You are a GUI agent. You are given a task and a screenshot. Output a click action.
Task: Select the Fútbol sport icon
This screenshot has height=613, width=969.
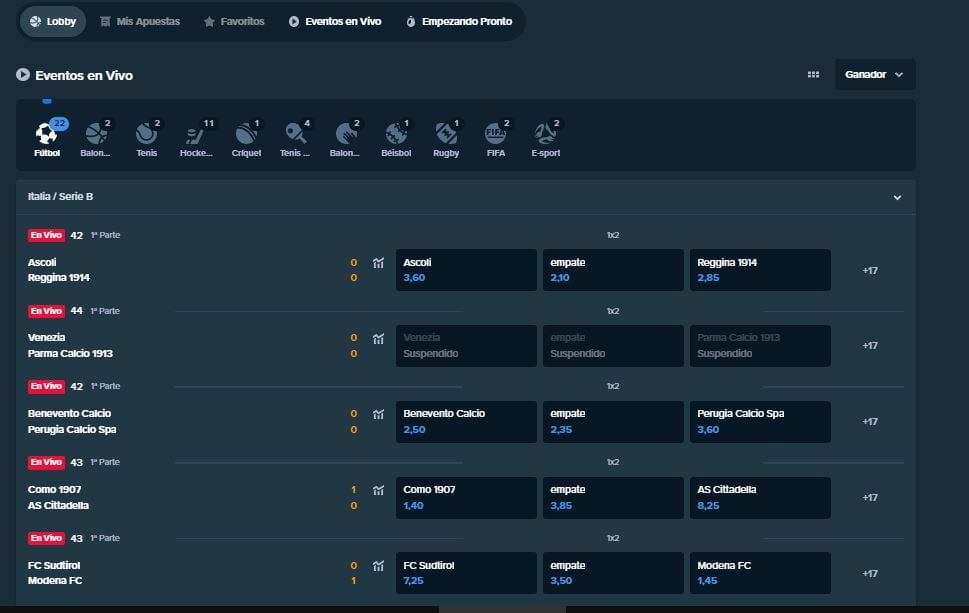(47, 135)
